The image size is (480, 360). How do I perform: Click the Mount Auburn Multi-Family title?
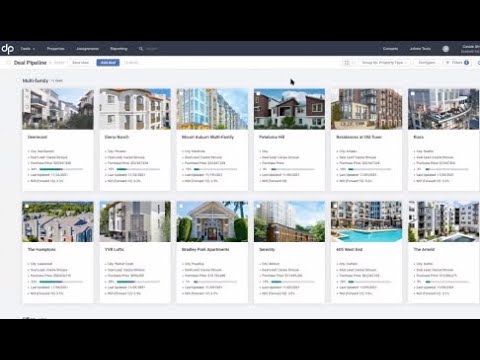point(208,137)
